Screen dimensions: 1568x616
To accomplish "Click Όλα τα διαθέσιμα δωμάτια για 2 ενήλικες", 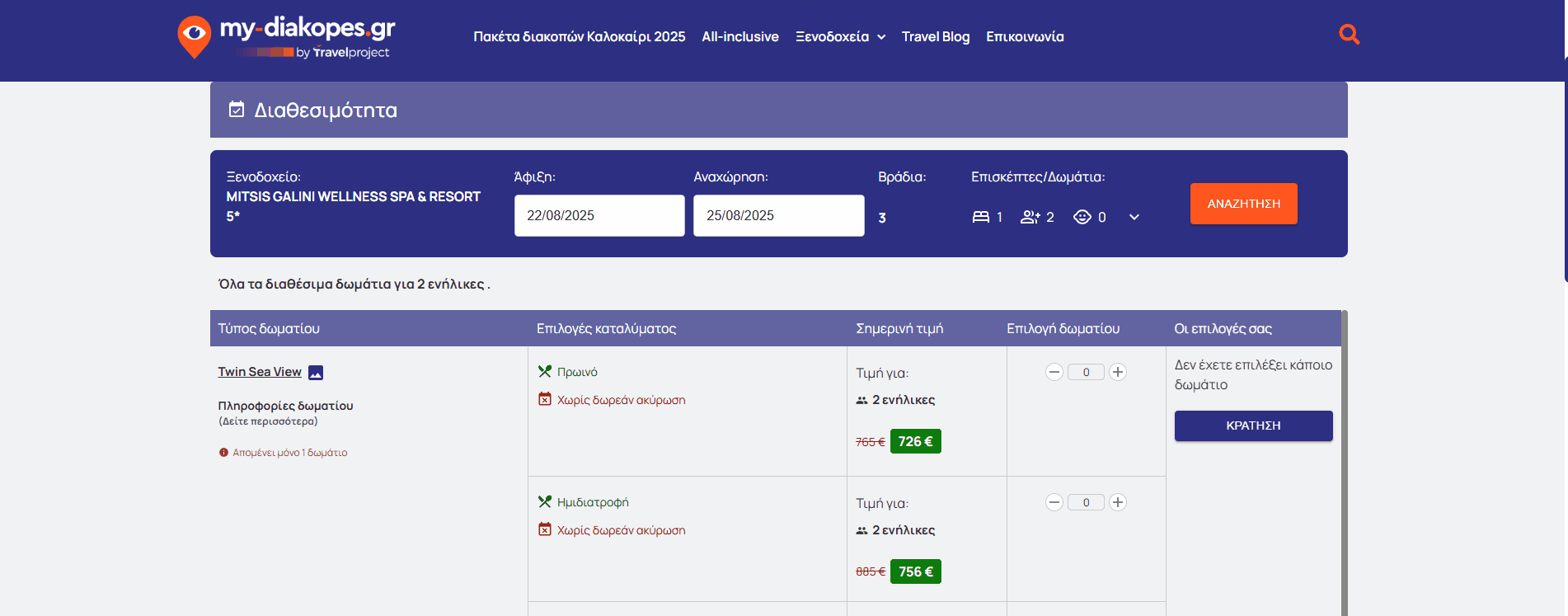I will [x=354, y=284].
